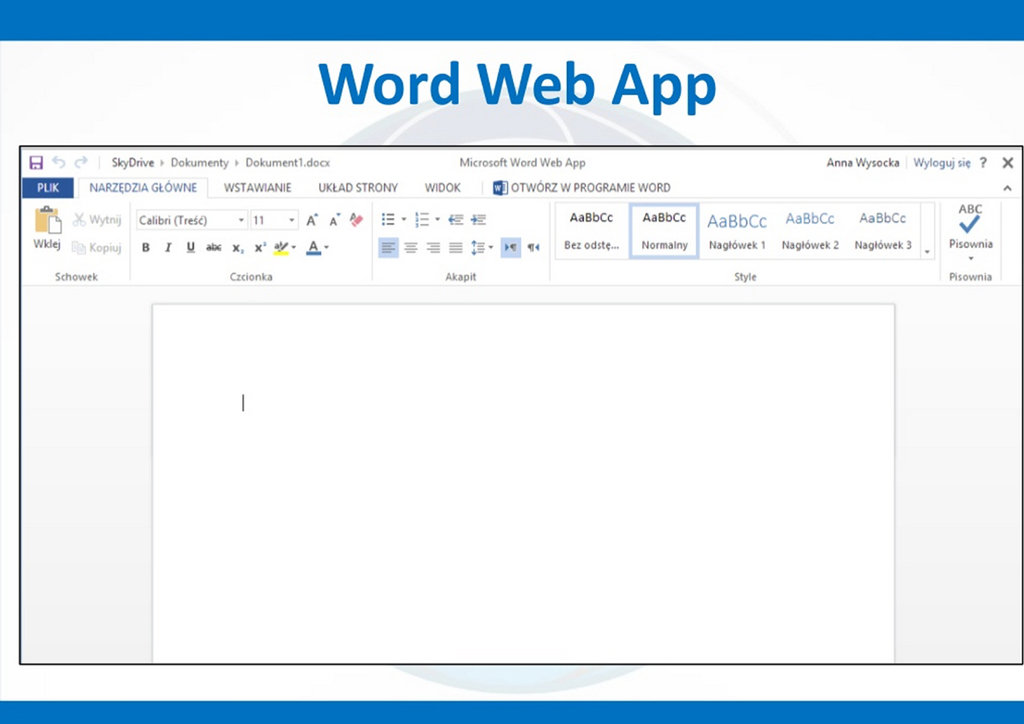Open Dokumenty breadcrumb folder

click(x=199, y=163)
